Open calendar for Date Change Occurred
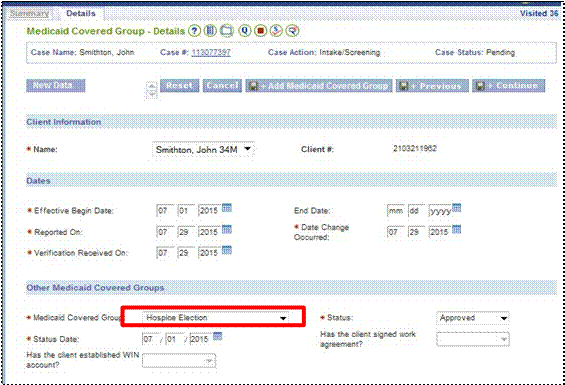The image size is (565, 385). pos(457,229)
